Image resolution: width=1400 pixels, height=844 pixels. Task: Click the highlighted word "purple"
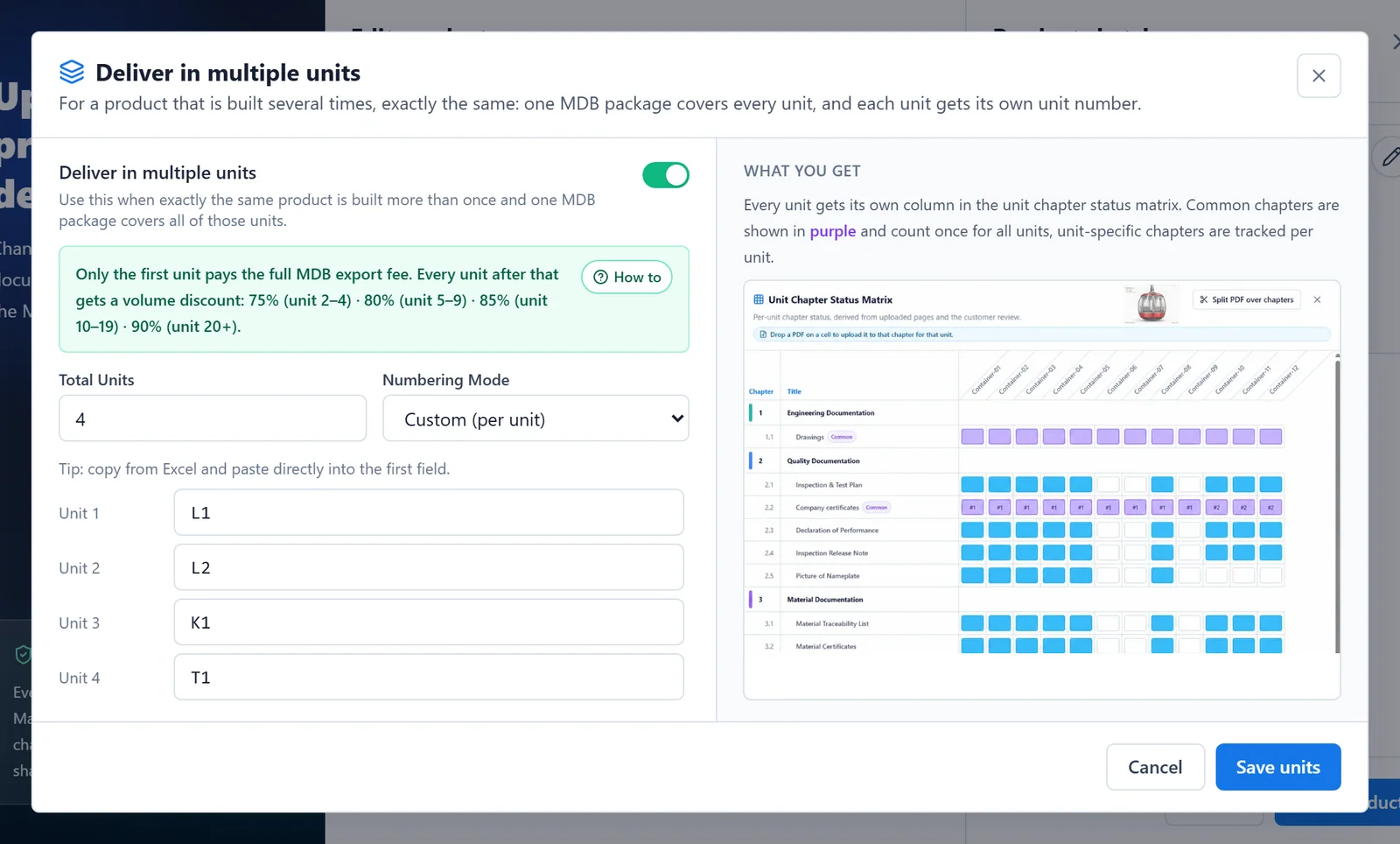point(833,231)
